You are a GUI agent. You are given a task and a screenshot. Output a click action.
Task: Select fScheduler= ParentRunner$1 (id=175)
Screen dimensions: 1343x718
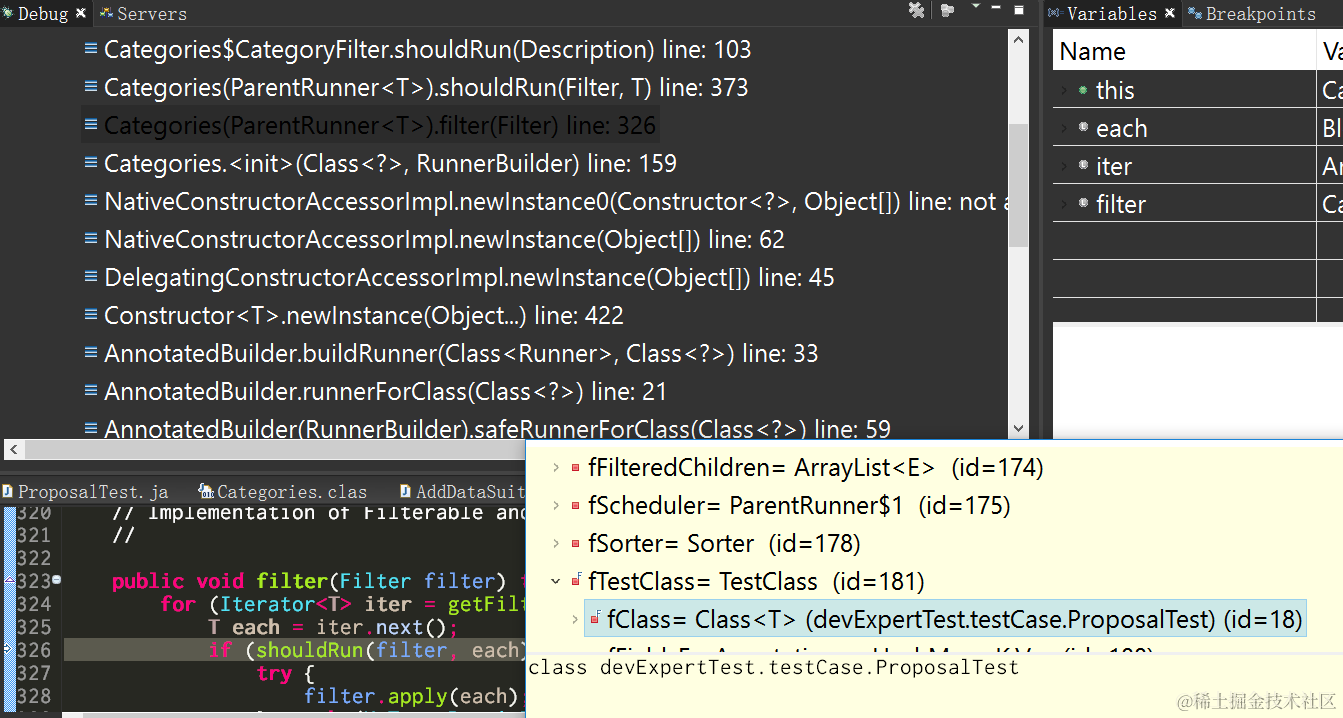click(x=799, y=506)
